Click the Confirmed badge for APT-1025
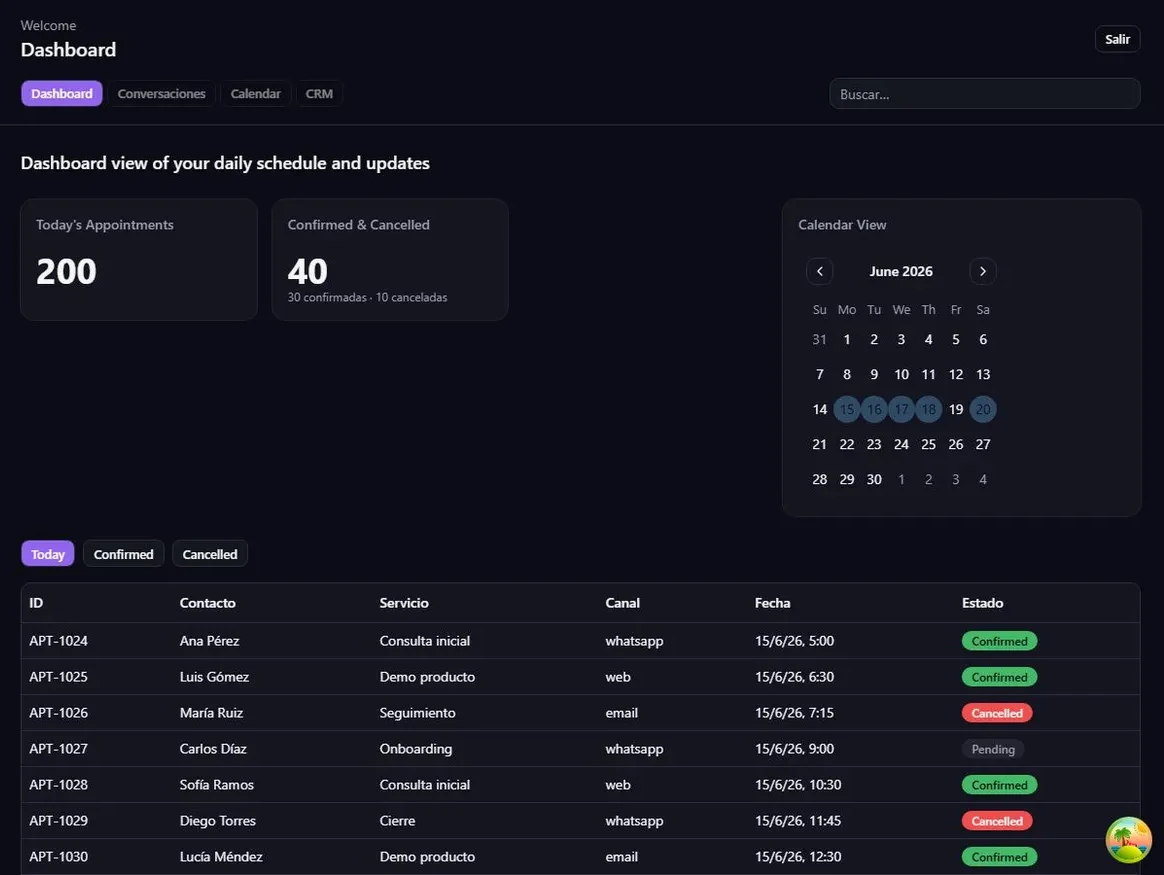The height and width of the screenshot is (875, 1164). [999, 677]
